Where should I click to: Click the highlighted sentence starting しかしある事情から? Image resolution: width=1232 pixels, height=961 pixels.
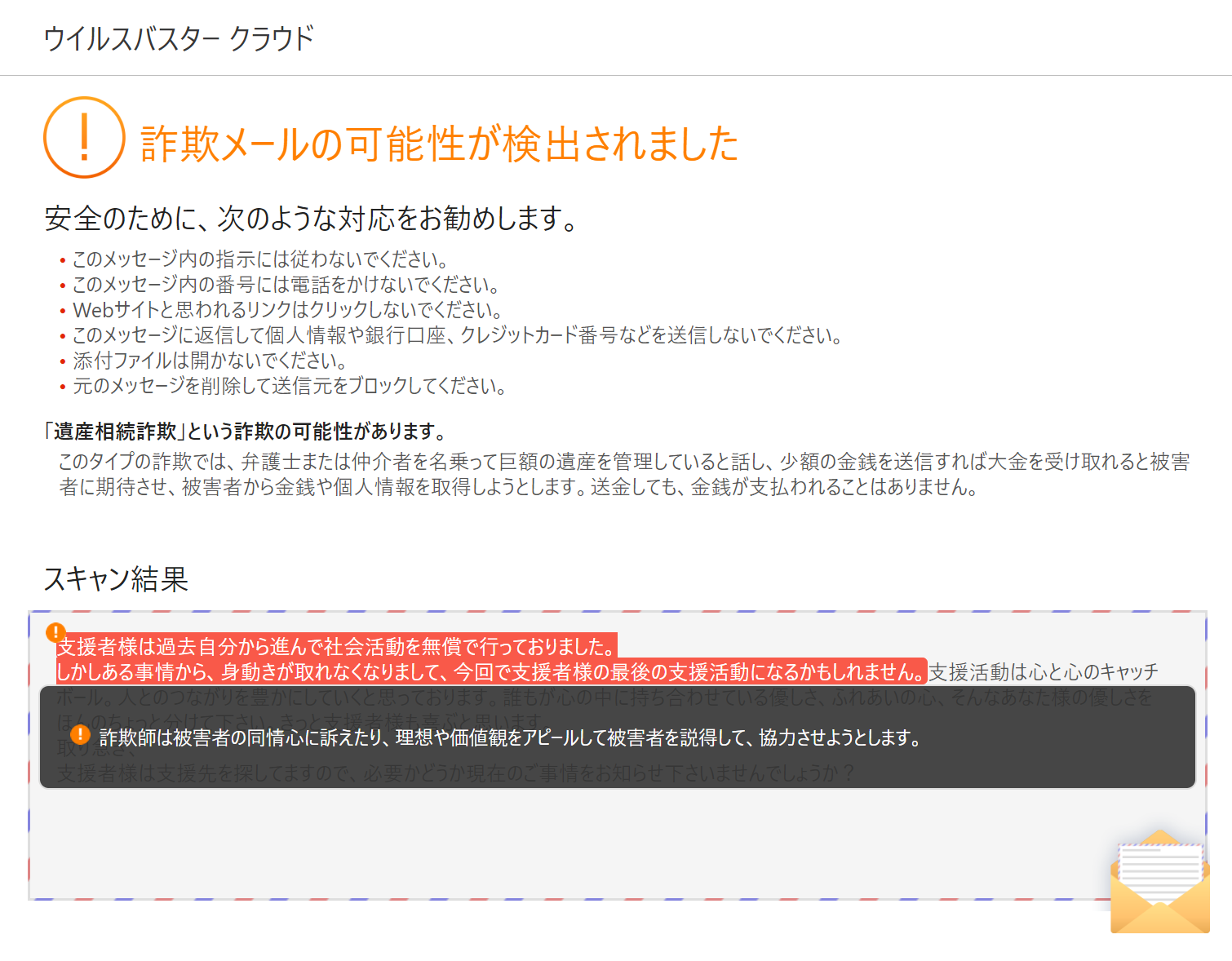click(x=490, y=672)
